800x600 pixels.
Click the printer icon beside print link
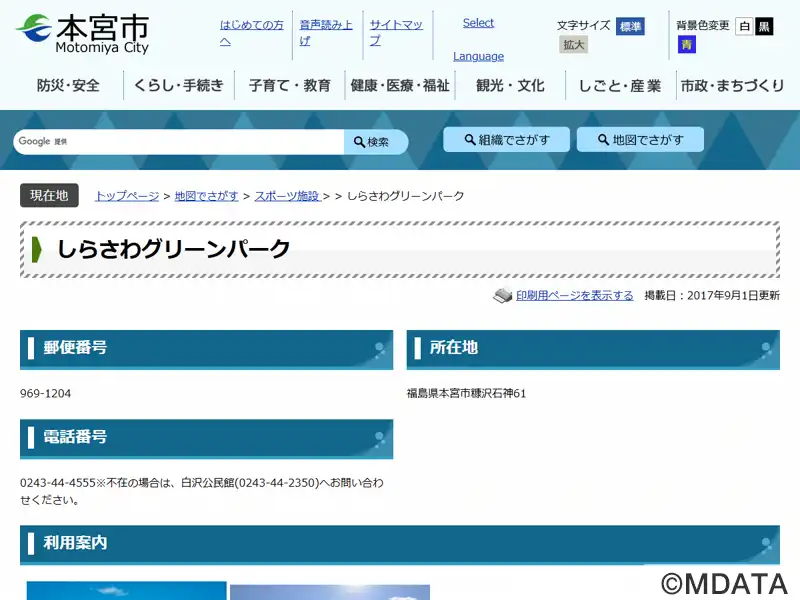click(x=502, y=295)
